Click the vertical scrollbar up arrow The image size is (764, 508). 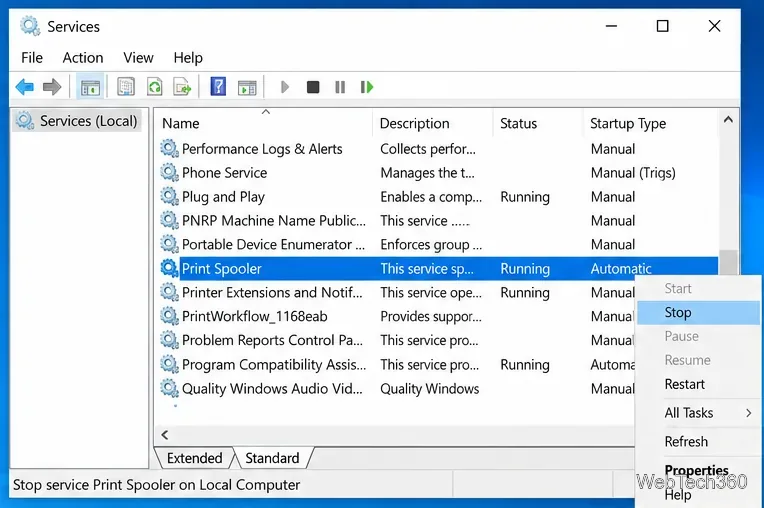(x=728, y=119)
